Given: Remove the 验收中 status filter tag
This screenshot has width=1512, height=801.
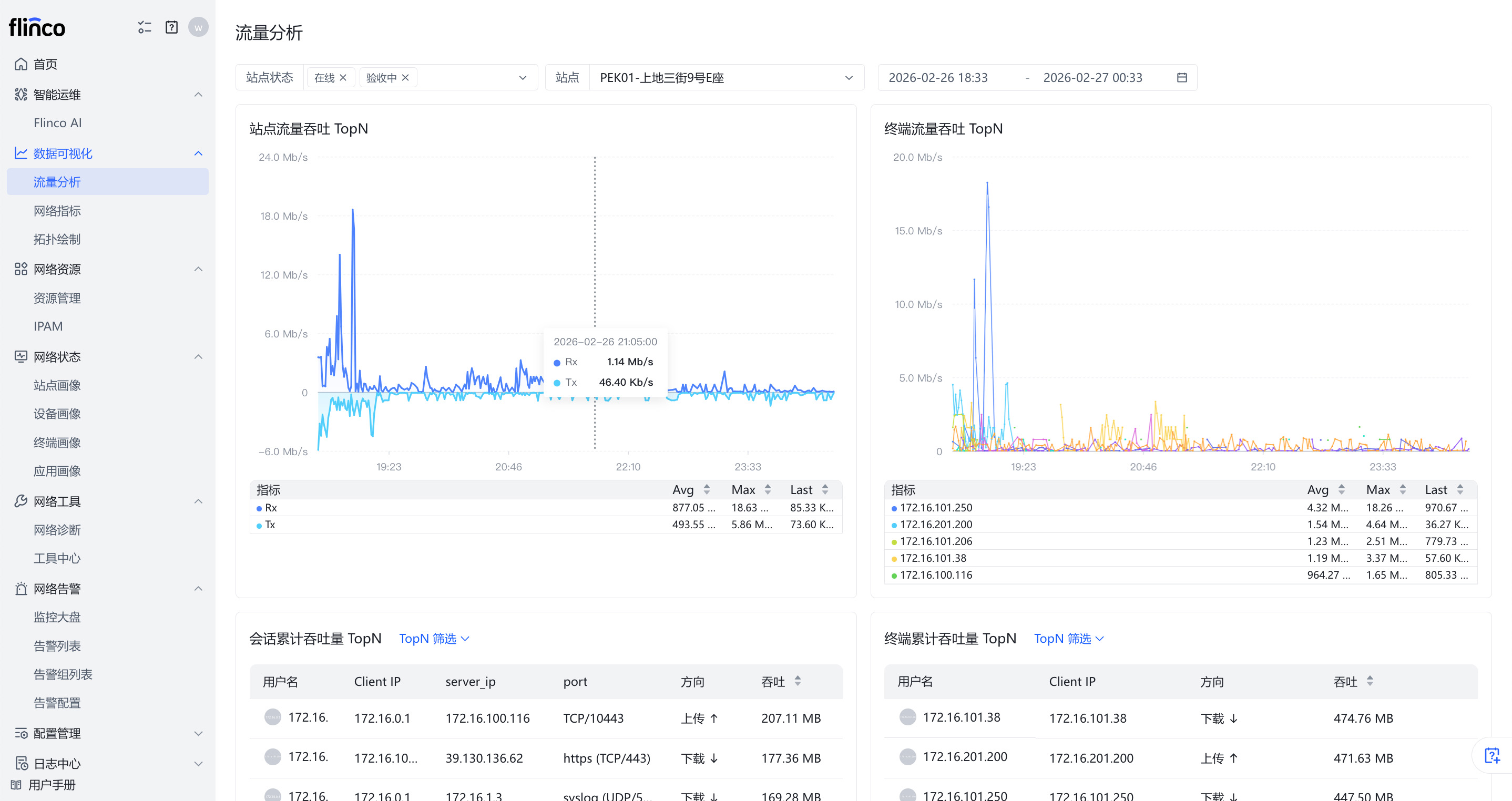Looking at the screenshot, I should [405, 77].
